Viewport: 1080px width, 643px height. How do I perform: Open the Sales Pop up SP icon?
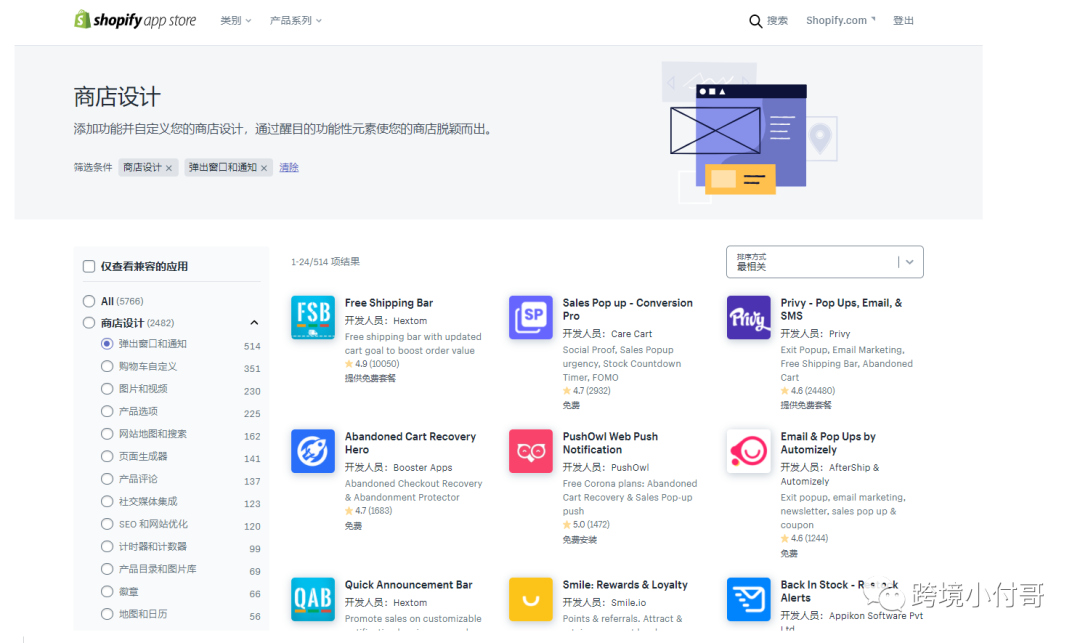[530, 317]
